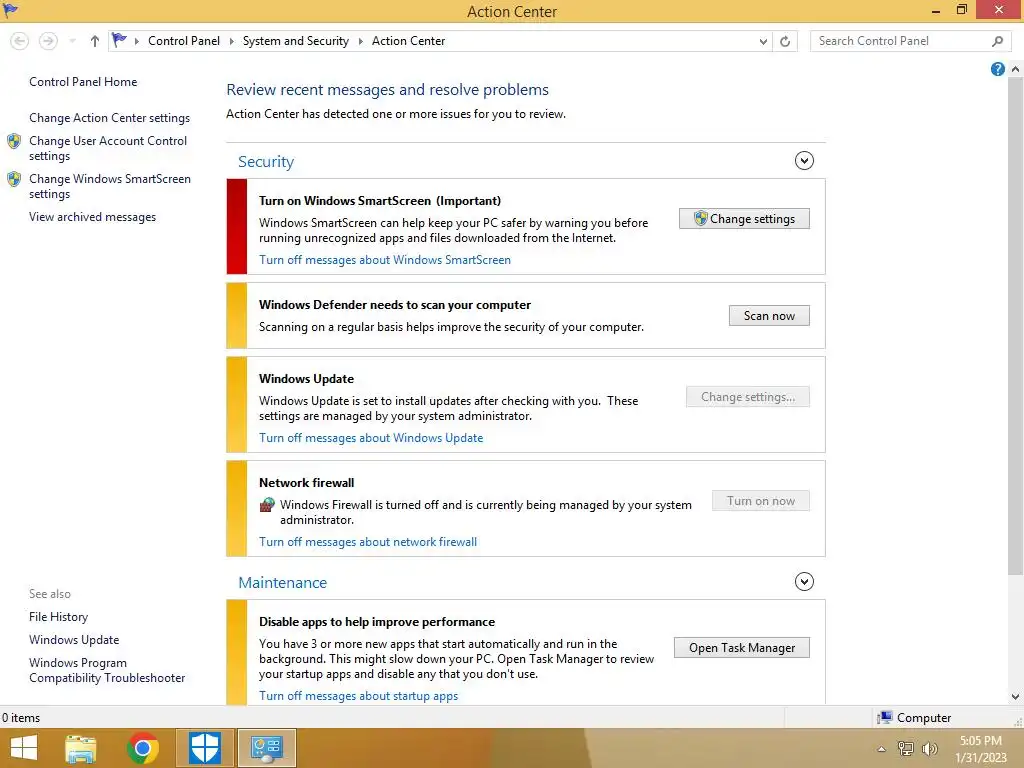Open Change User Account Control settings
The width and height of the screenshot is (1024, 768).
click(x=108, y=148)
